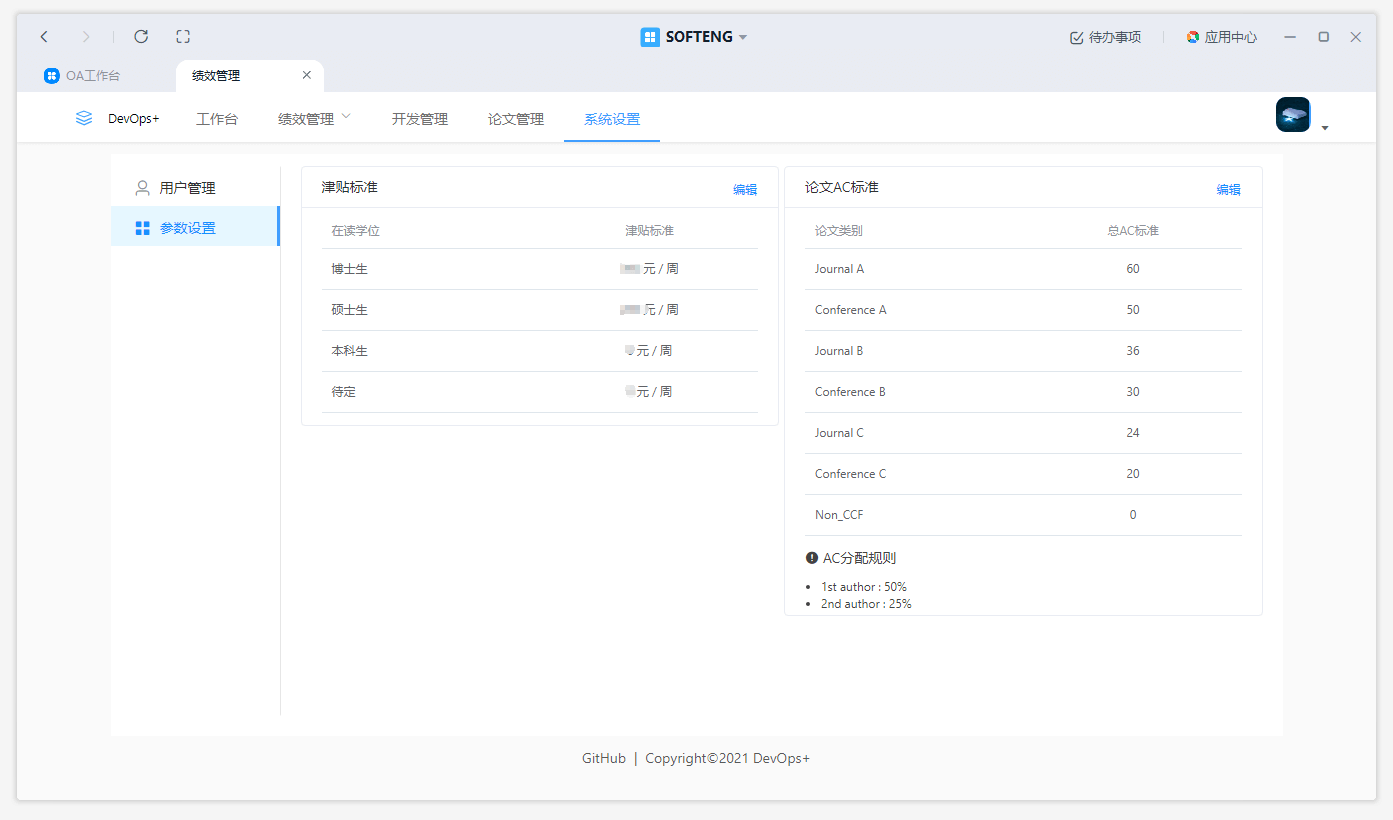The image size is (1393, 820).
Task: Open 待办事项 to-do list
Action: pos(1105,37)
